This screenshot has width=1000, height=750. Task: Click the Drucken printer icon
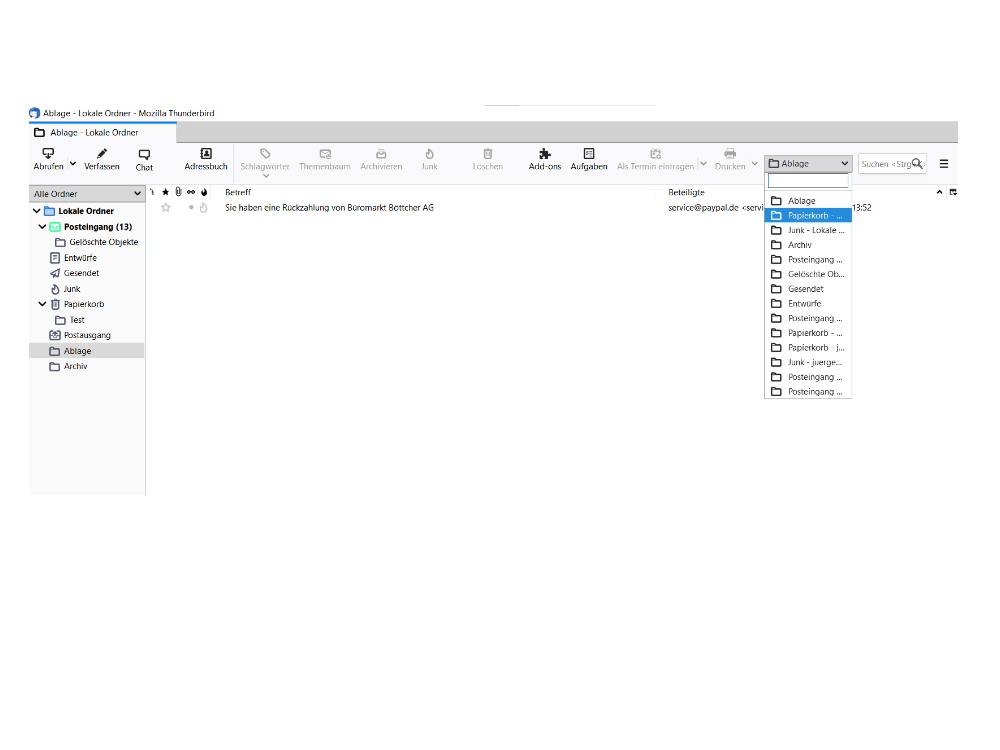pos(730,153)
